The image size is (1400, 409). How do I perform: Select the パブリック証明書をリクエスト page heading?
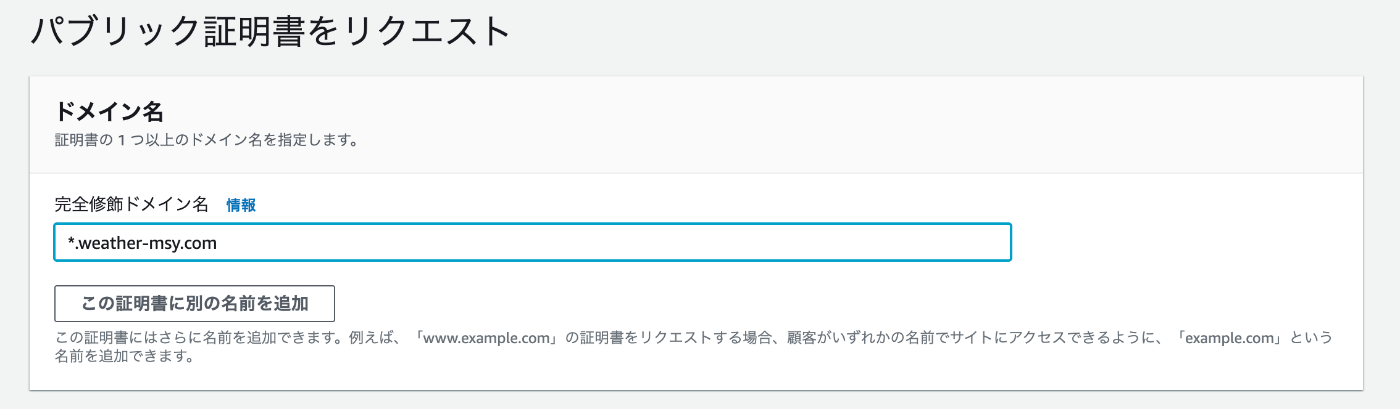click(x=270, y=30)
